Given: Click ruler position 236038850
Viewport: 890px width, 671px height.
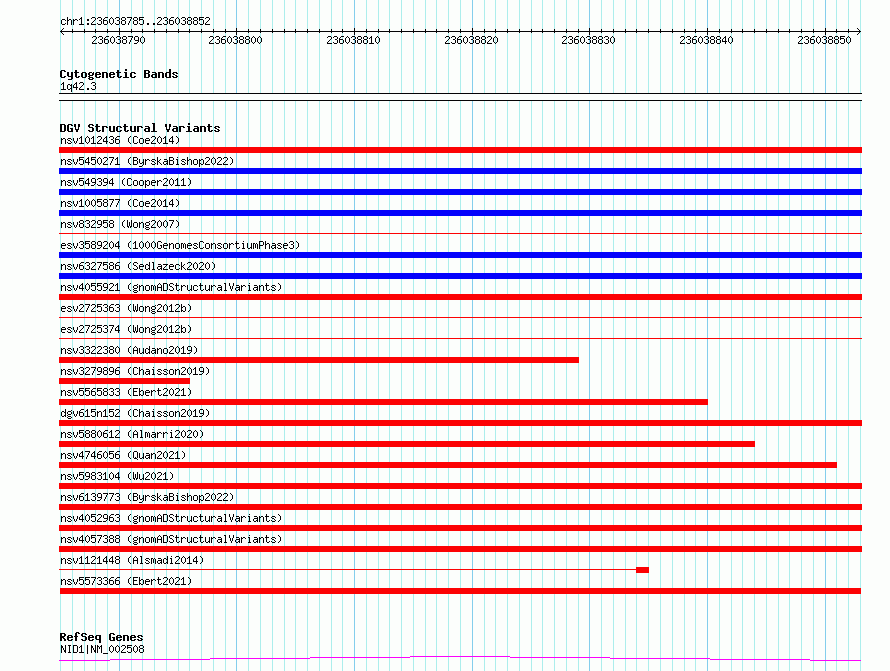Looking at the screenshot, I should click(825, 40).
